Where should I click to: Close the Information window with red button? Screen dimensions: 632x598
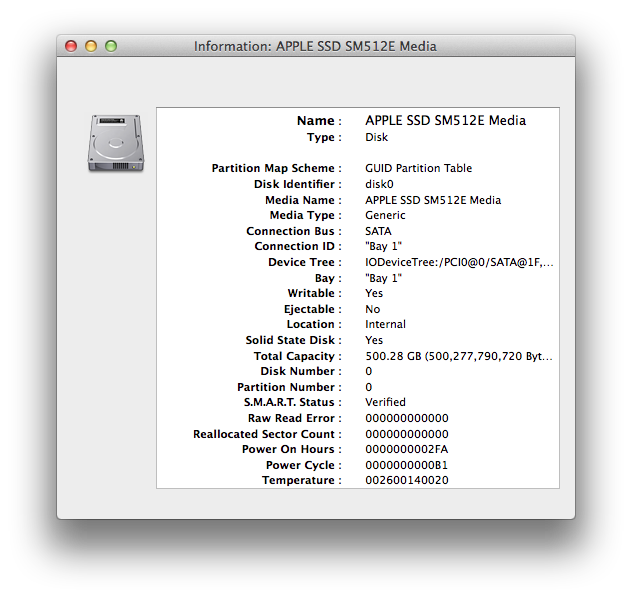point(71,46)
